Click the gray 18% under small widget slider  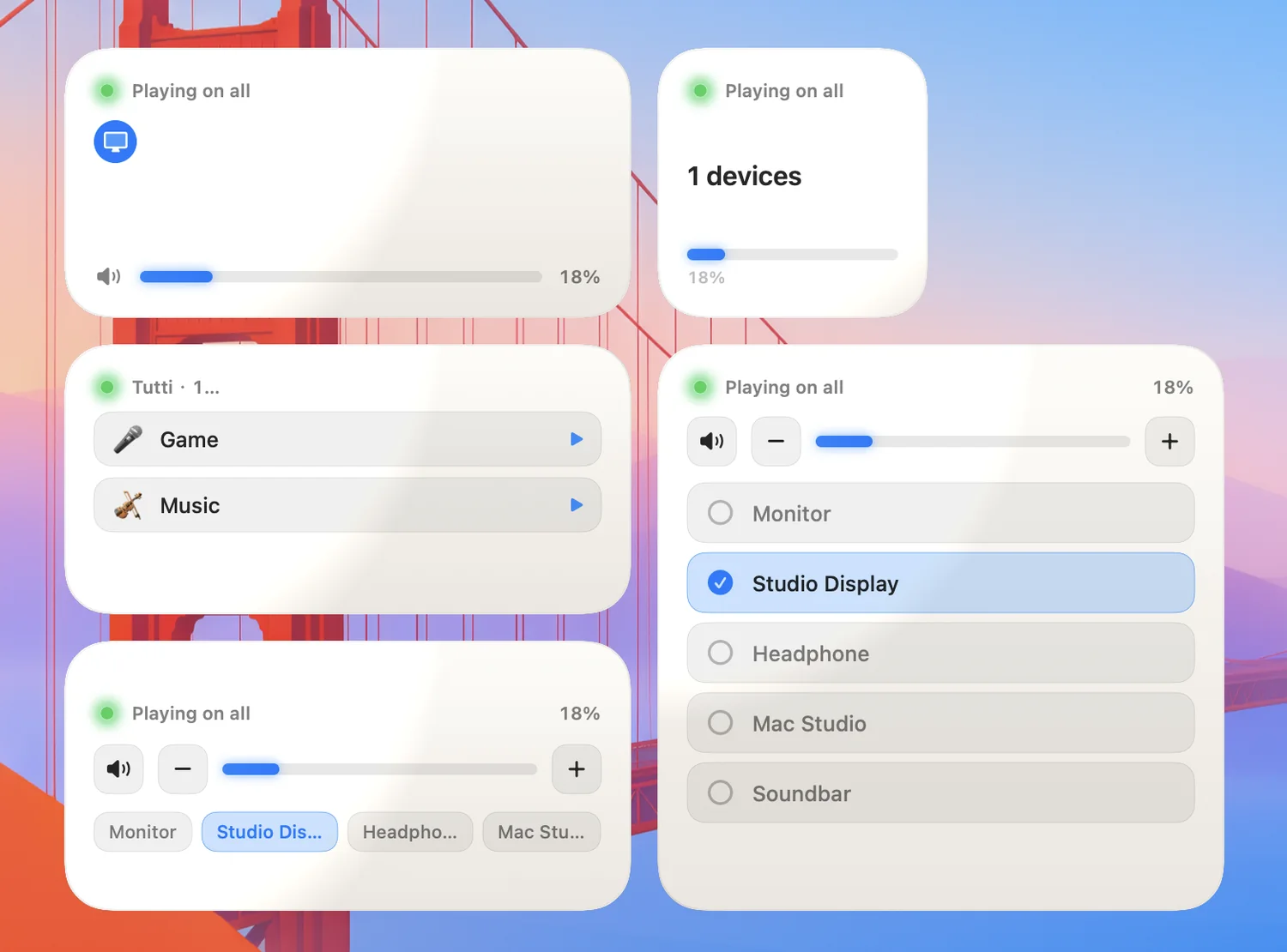point(706,278)
